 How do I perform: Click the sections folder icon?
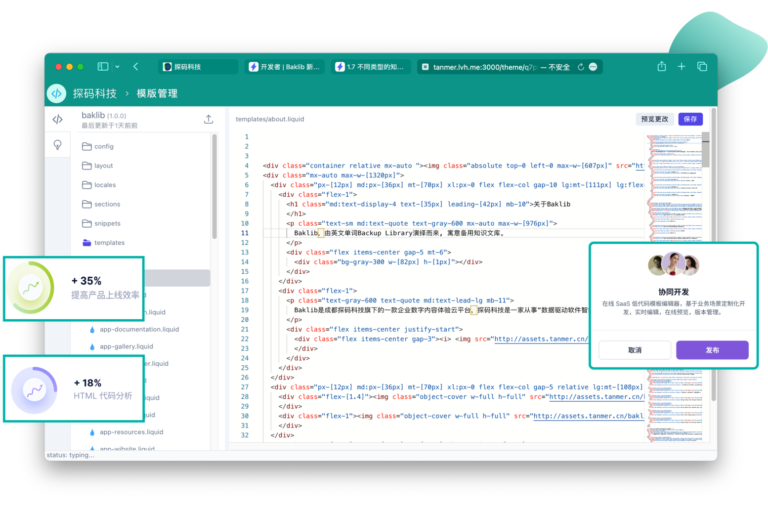coord(87,204)
